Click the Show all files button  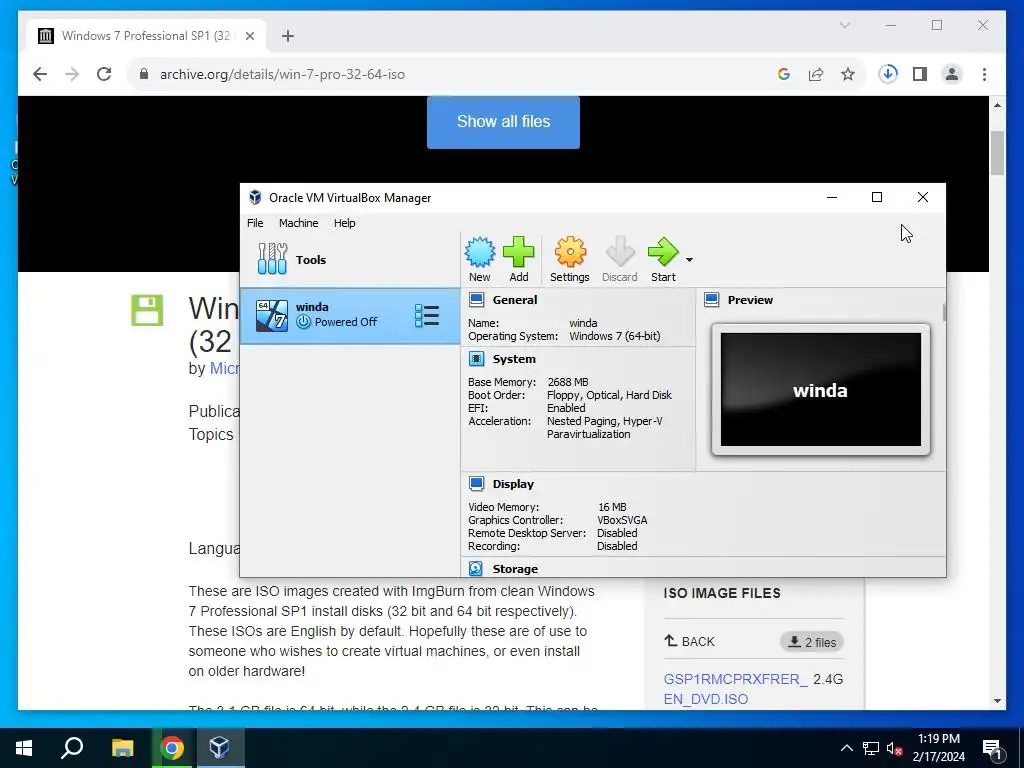[x=503, y=121]
